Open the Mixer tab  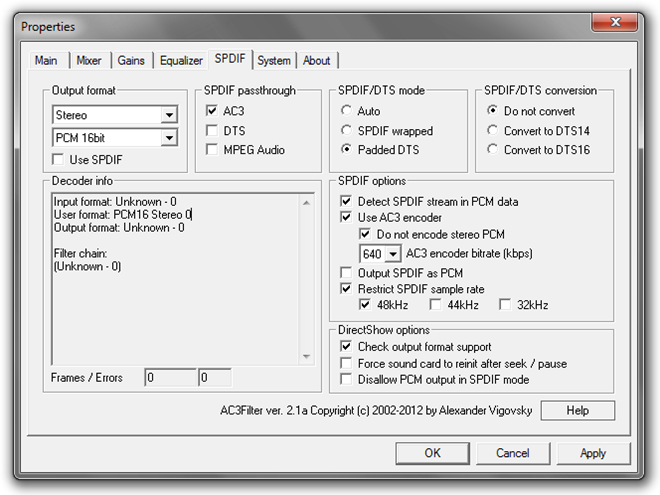tap(89, 61)
